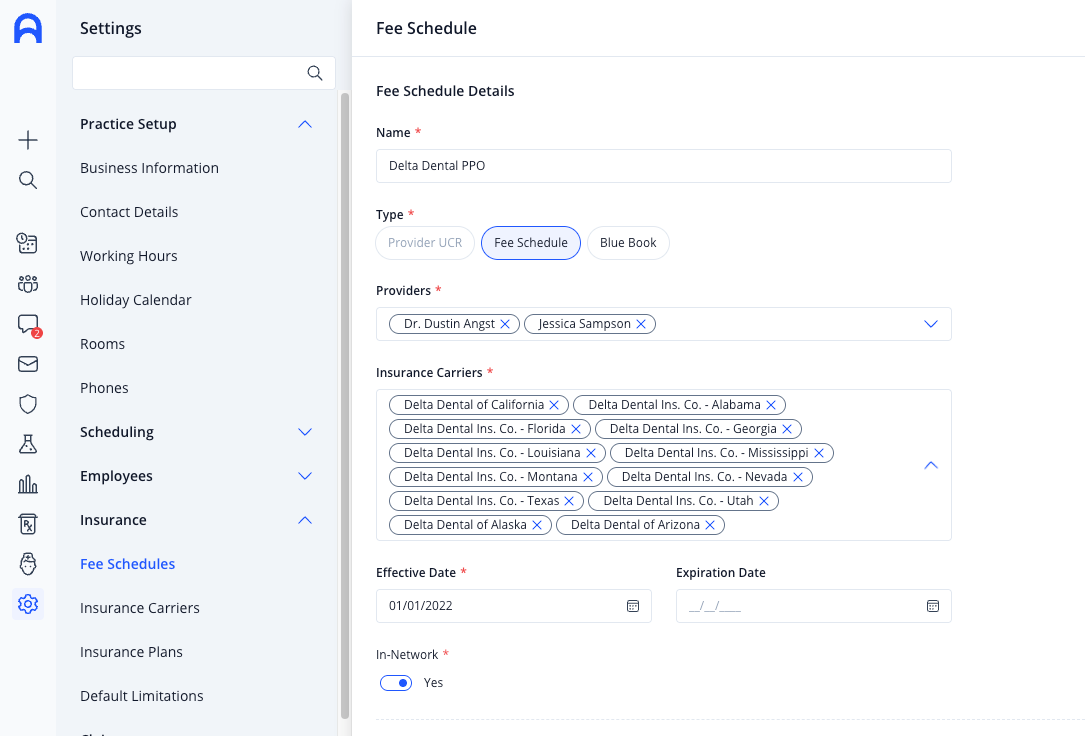
Task: Open Holiday Calendar settings
Action: point(136,300)
